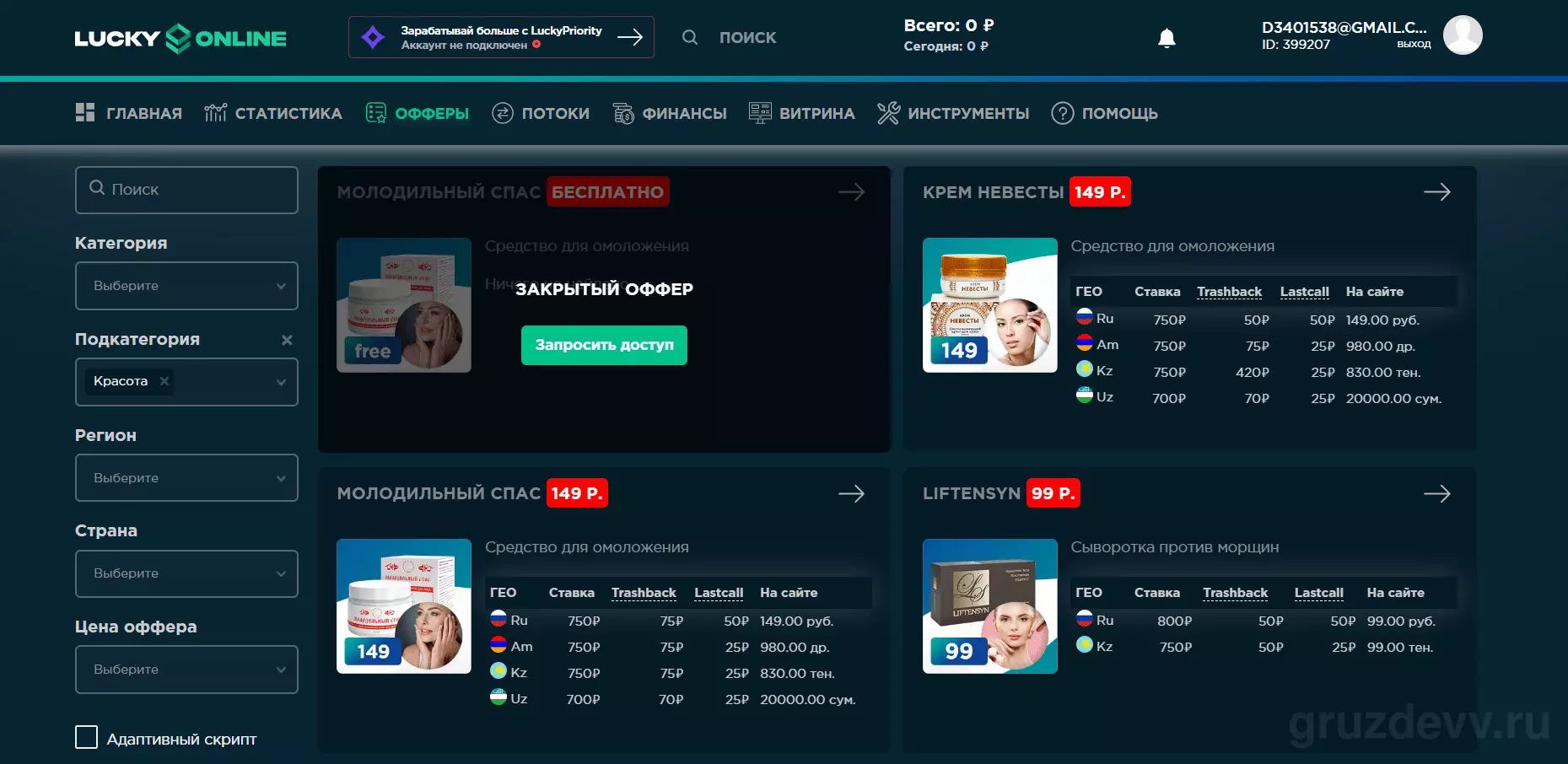Click Trashback header in Молодильный Спас table
The height and width of the screenshot is (764, 1568).
pos(644,593)
